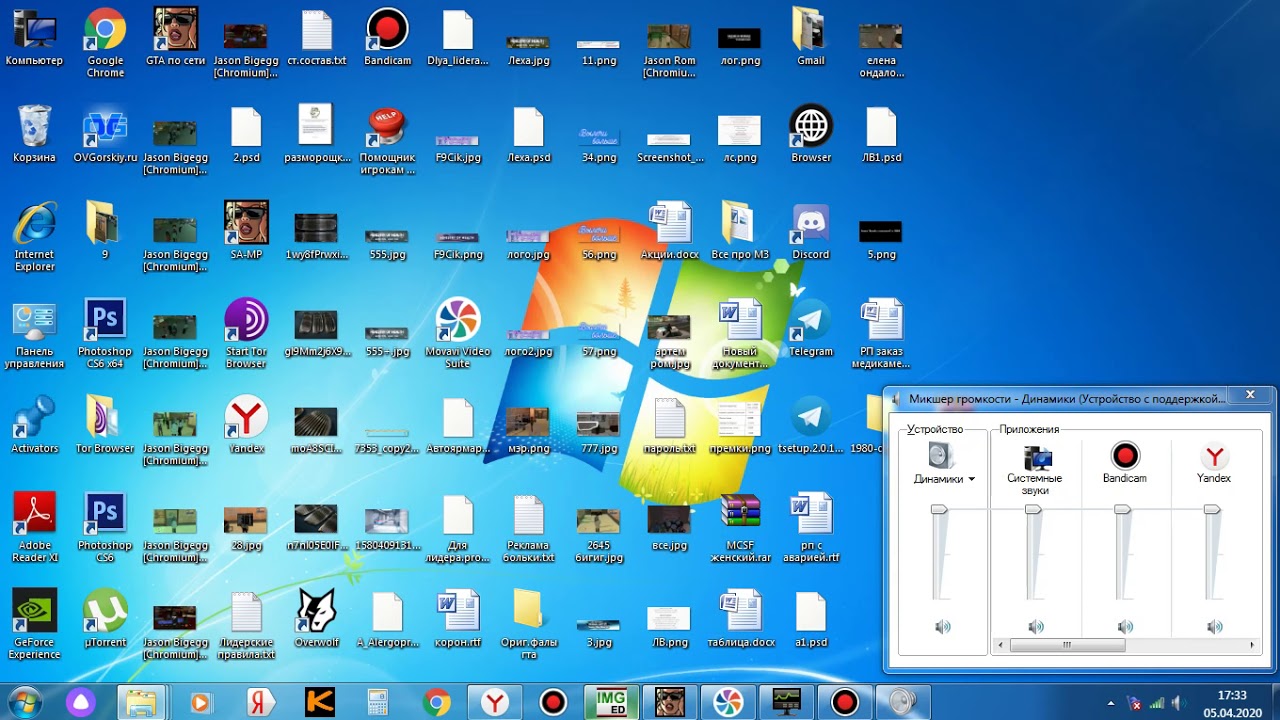This screenshot has height=720, width=1280.
Task: Open Discord desktop shortcut
Action: tap(811, 231)
